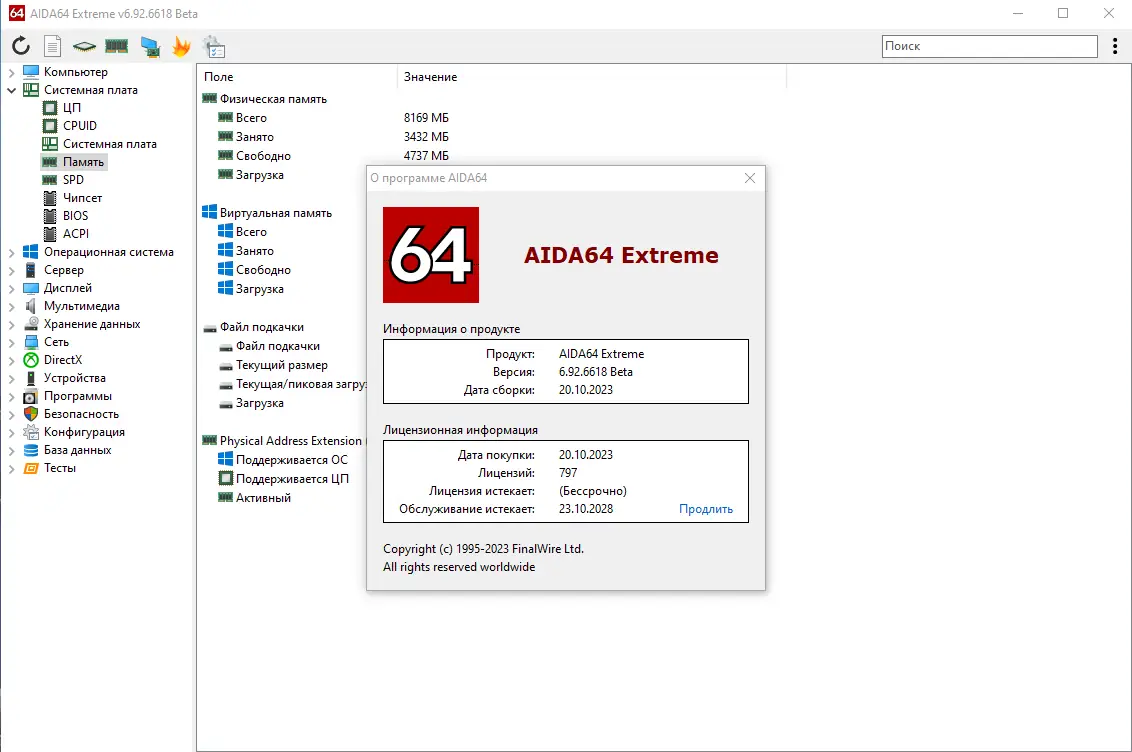
Task: Click into the Поиск search field
Action: 990,46
